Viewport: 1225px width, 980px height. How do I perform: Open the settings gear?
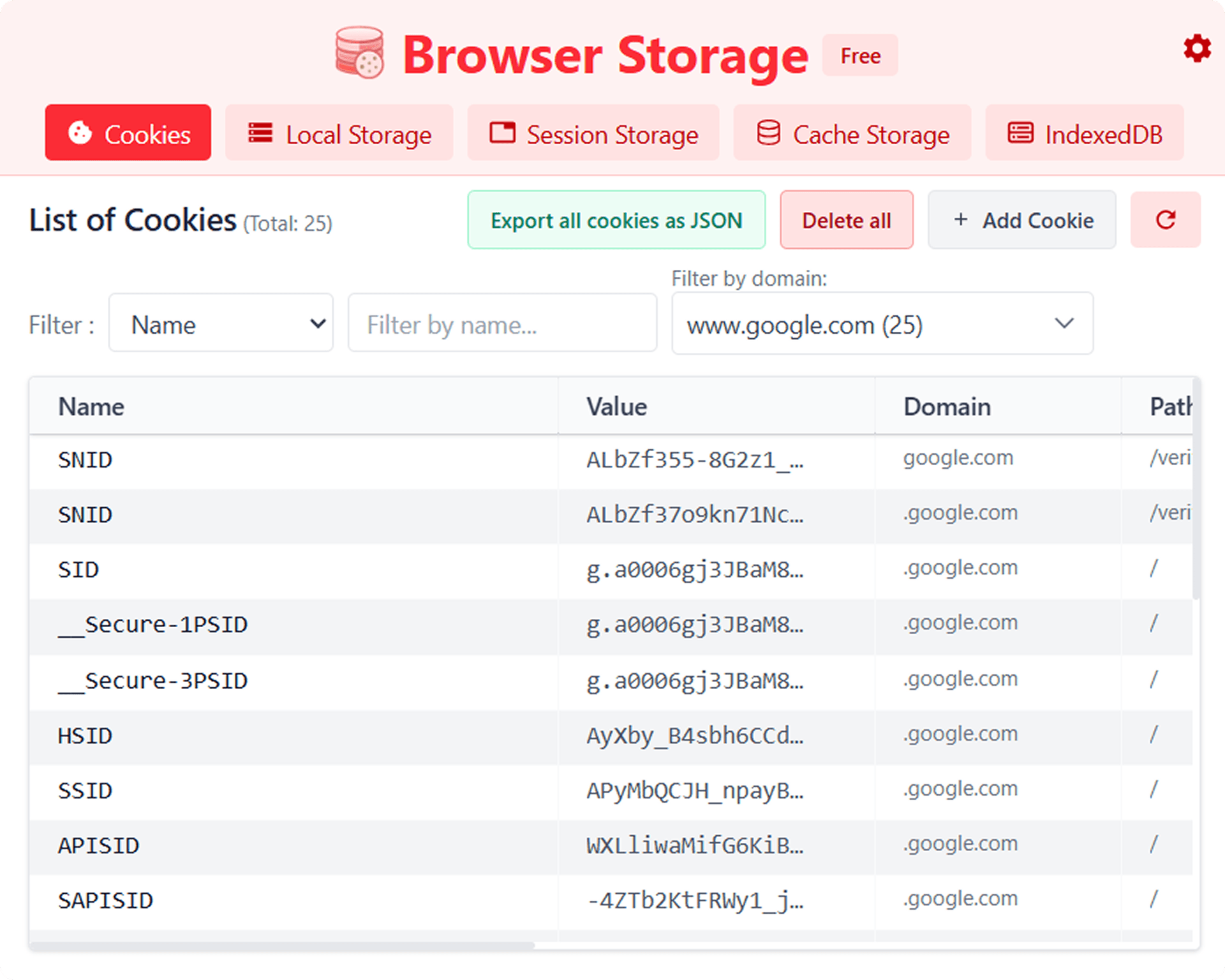click(x=1198, y=48)
